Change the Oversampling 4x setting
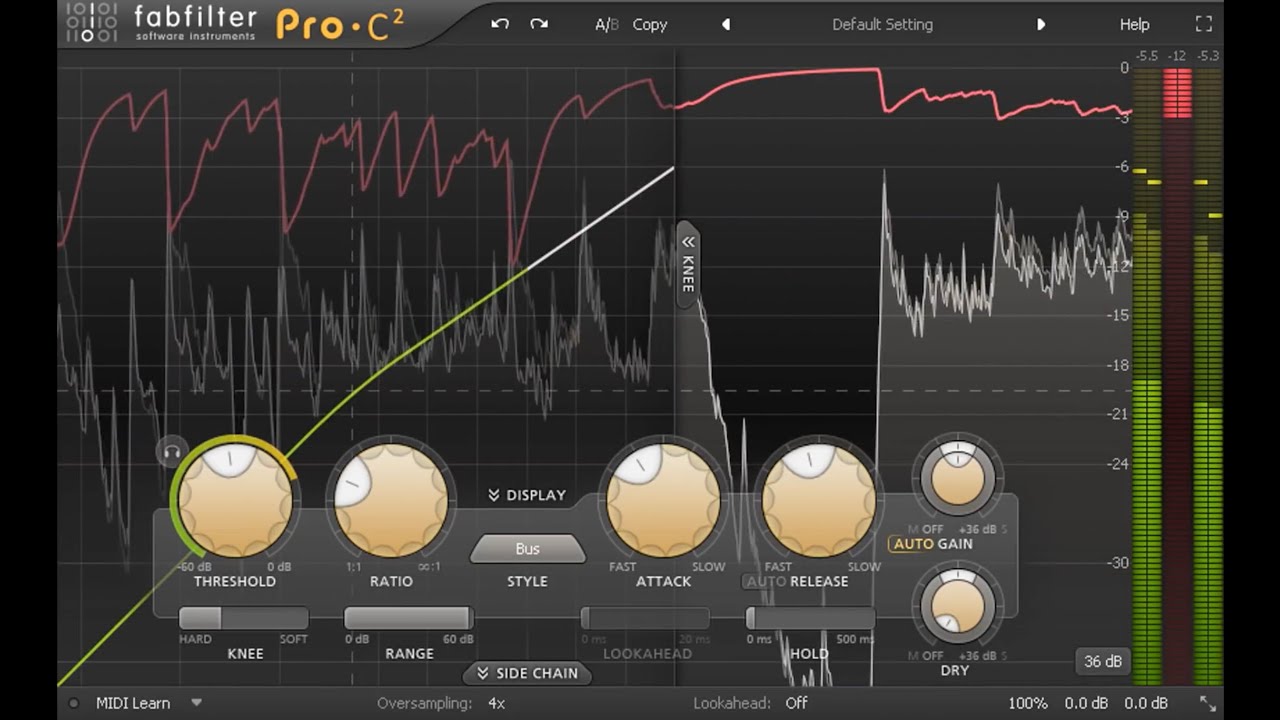The image size is (1280, 720). tap(496, 703)
